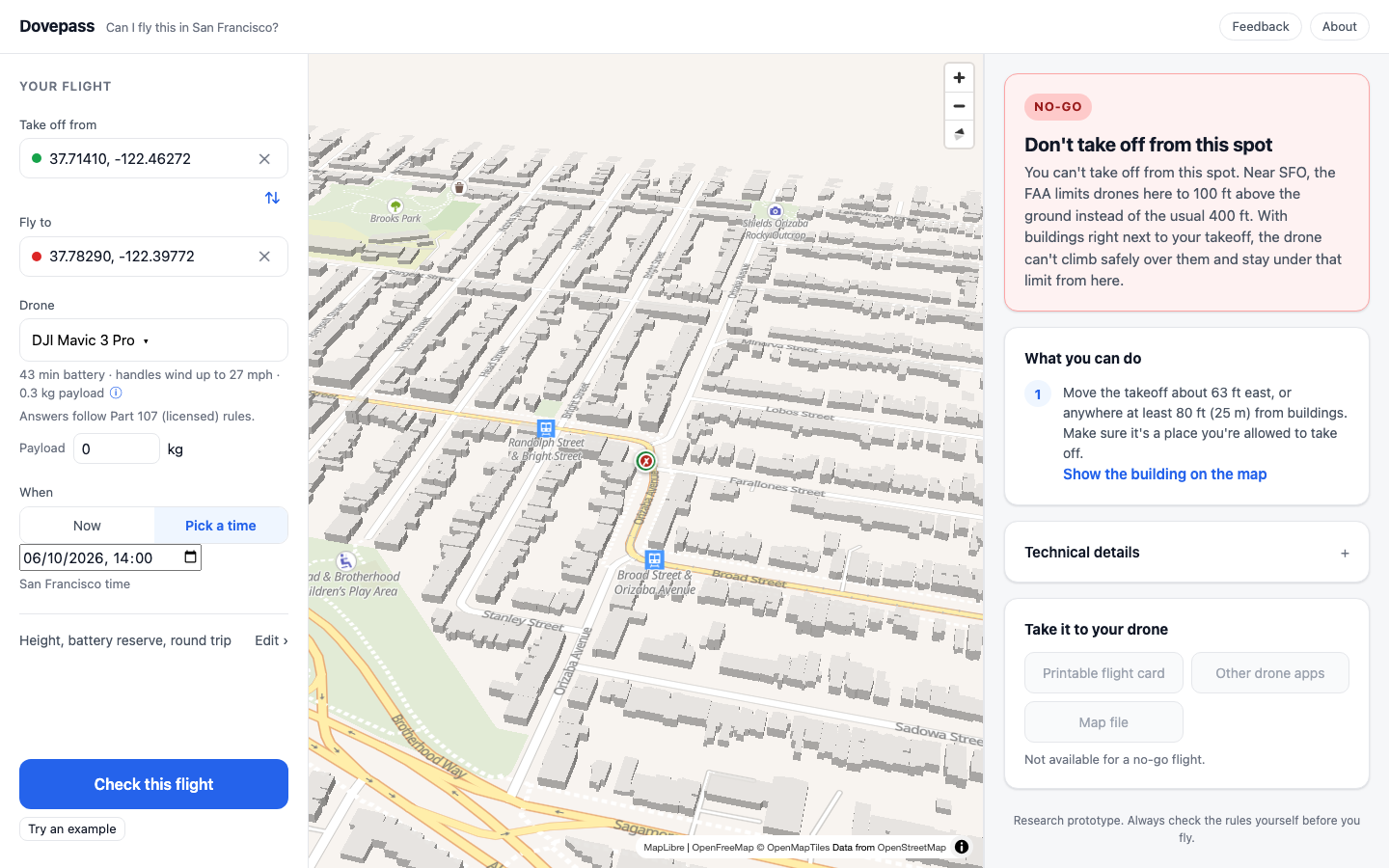This screenshot has height=868, width=1389.
Task: Open the payload info tooltip icon
Action: coord(116,393)
